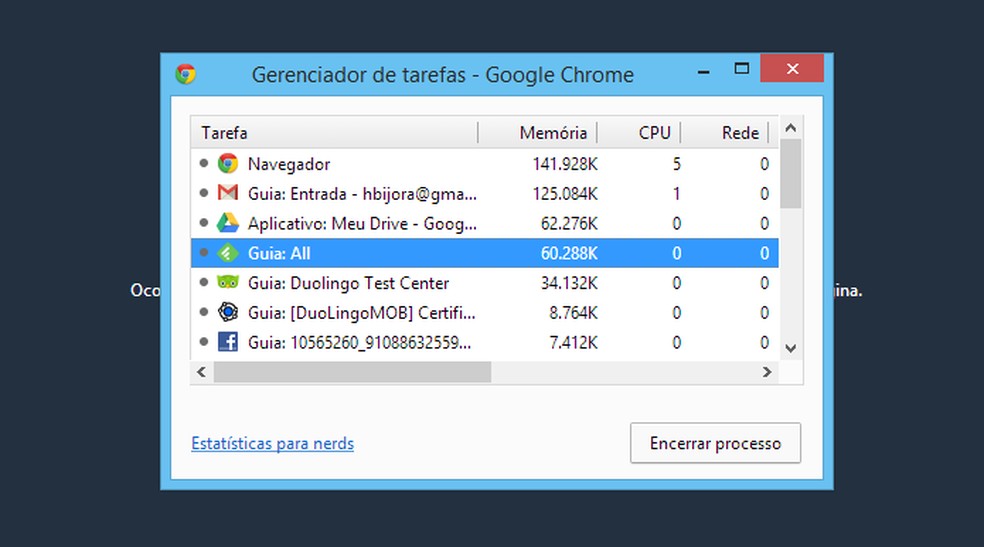Select the Navegador task row
The image size is (984, 547).
(x=484, y=164)
